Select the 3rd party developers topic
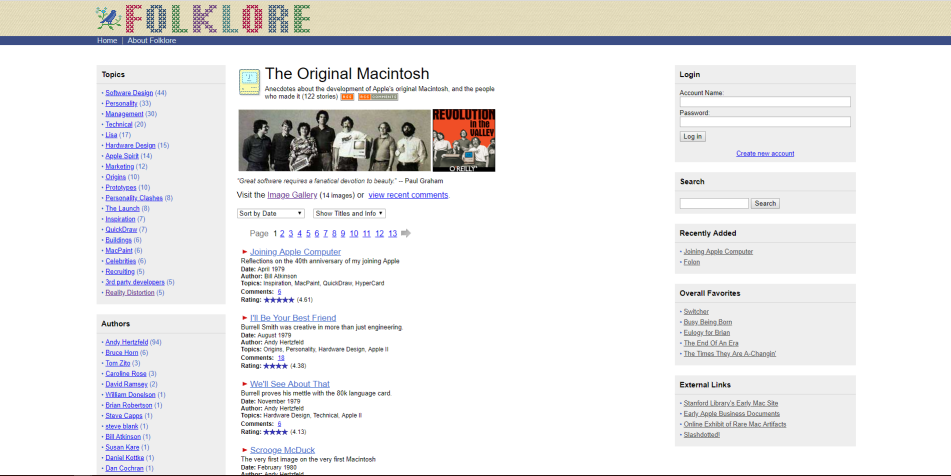Screen dimensions: 951x476 click(135, 283)
